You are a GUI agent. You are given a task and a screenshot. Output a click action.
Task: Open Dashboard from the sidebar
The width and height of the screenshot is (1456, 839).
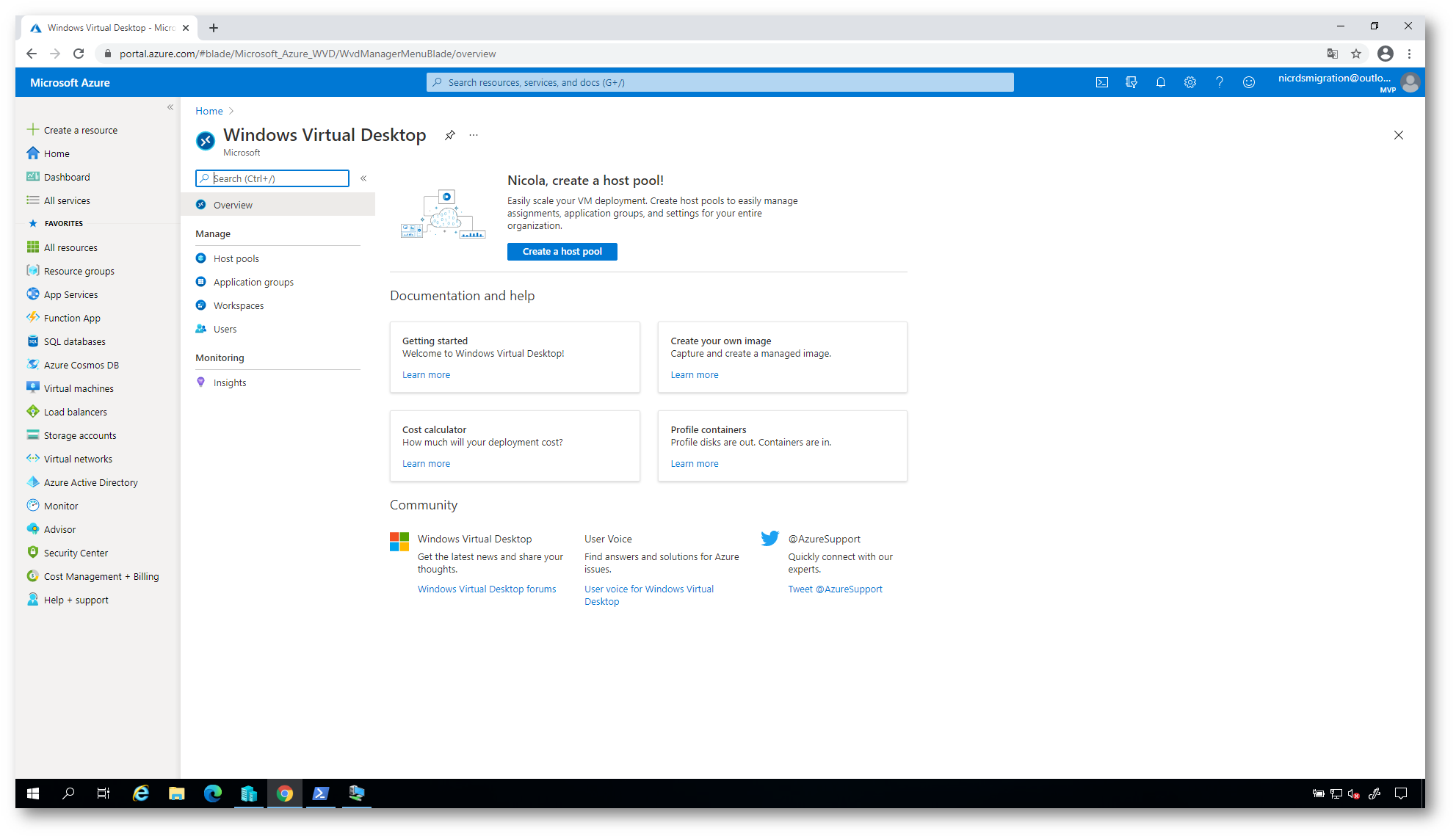point(58,177)
